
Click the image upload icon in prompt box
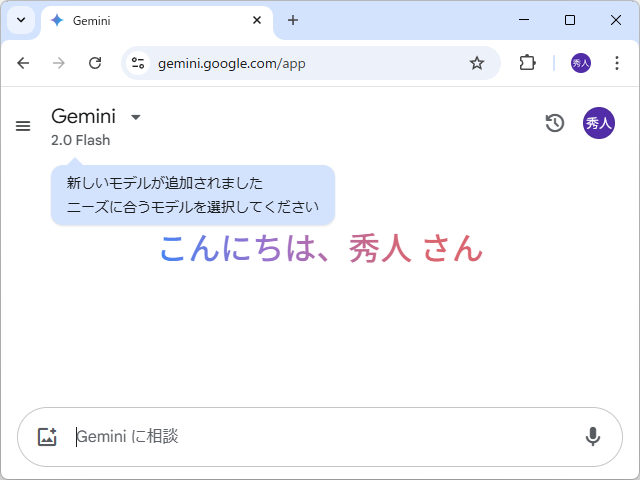(47, 437)
